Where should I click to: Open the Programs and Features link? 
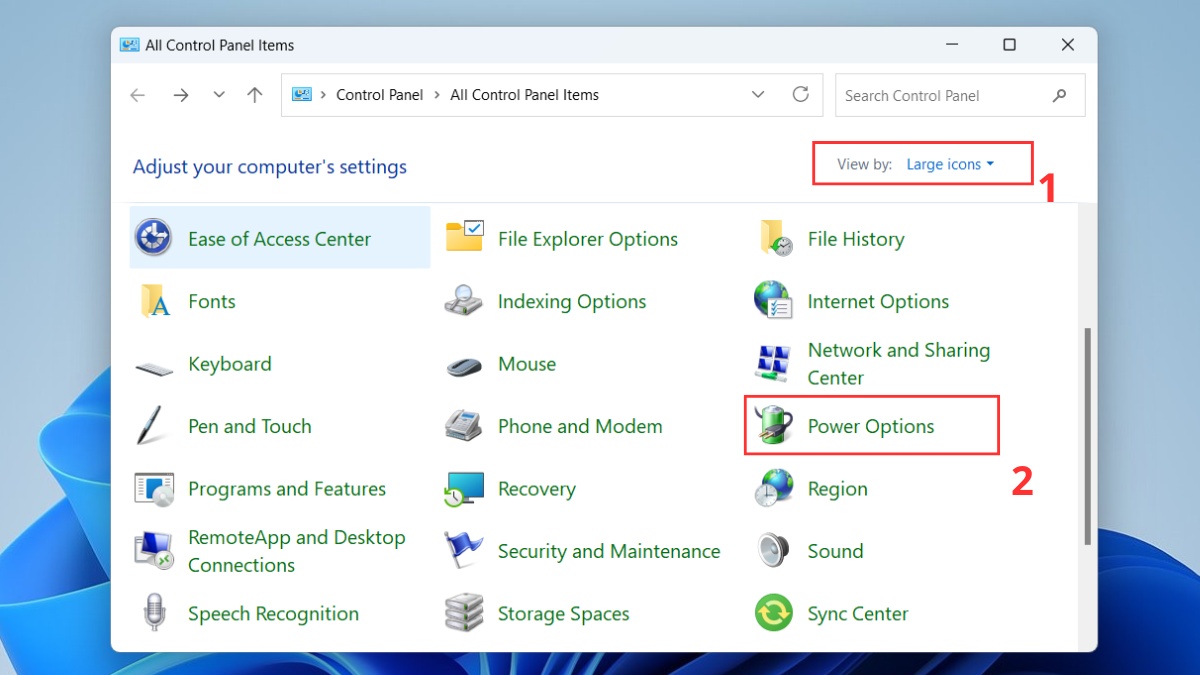pos(287,489)
